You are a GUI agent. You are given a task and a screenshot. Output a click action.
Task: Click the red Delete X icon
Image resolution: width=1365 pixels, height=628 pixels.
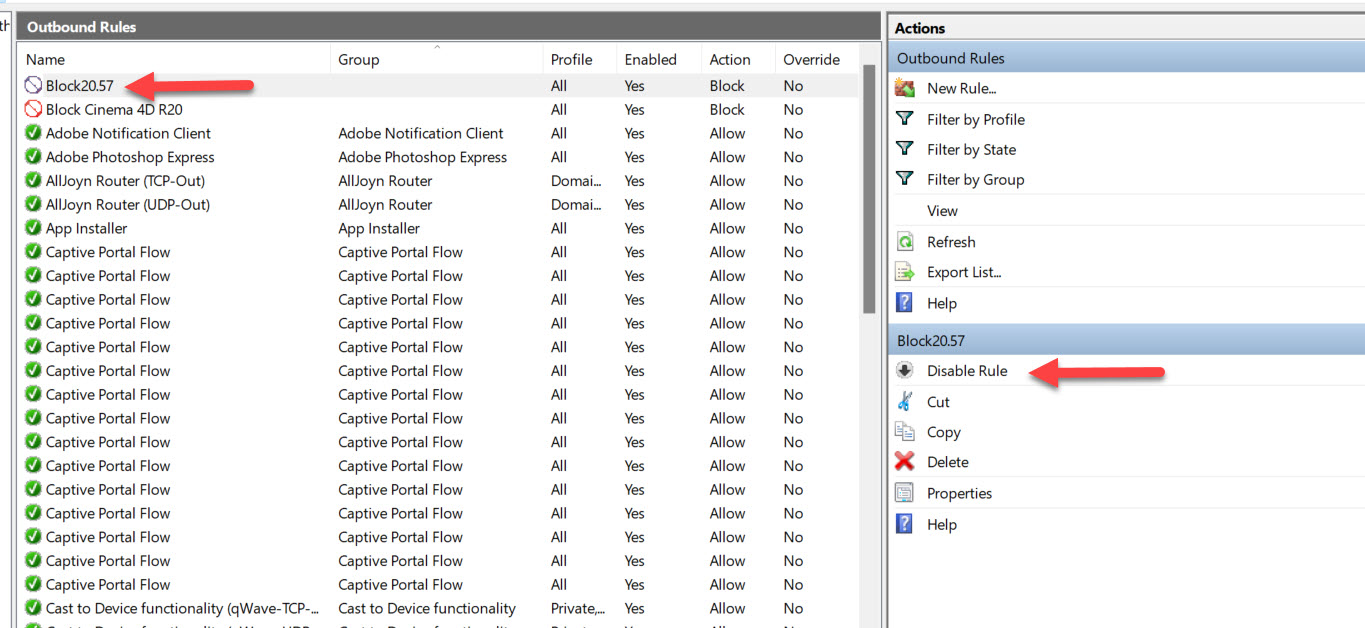905,462
